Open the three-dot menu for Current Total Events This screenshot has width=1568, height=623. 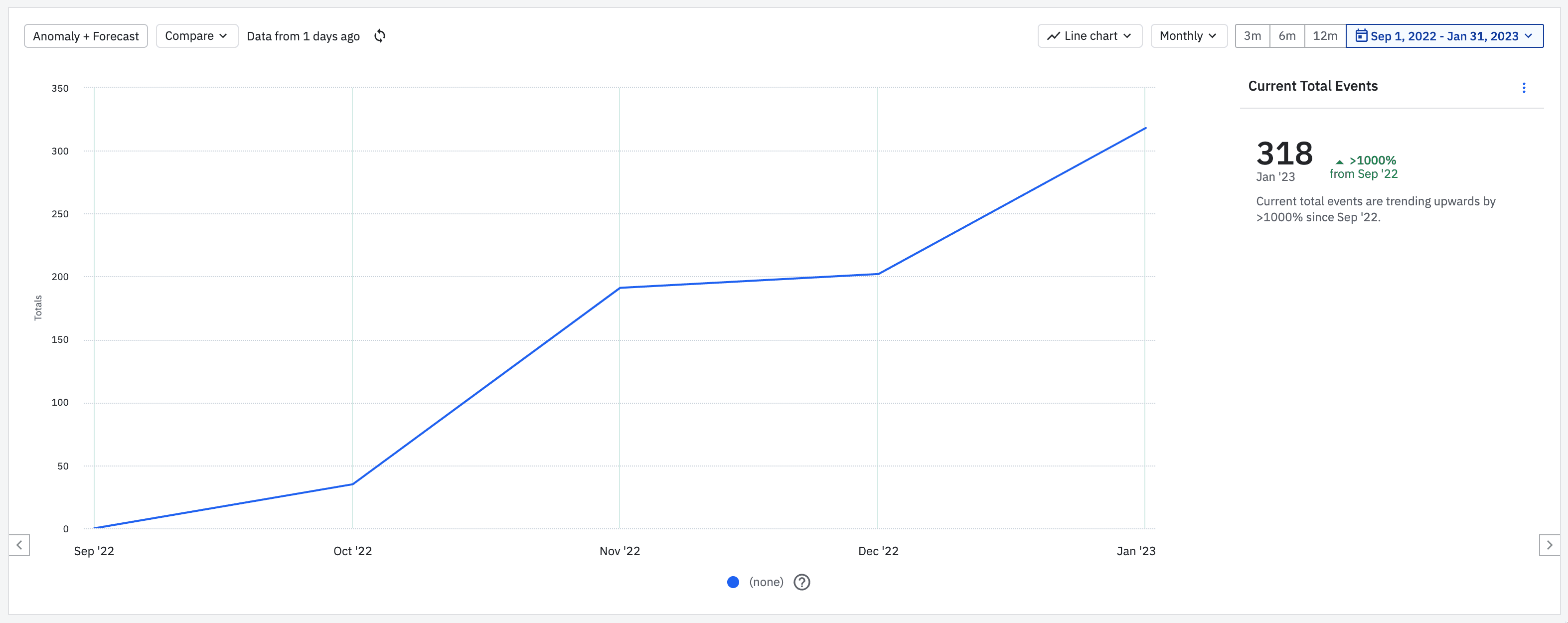pyautogui.click(x=1524, y=88)
